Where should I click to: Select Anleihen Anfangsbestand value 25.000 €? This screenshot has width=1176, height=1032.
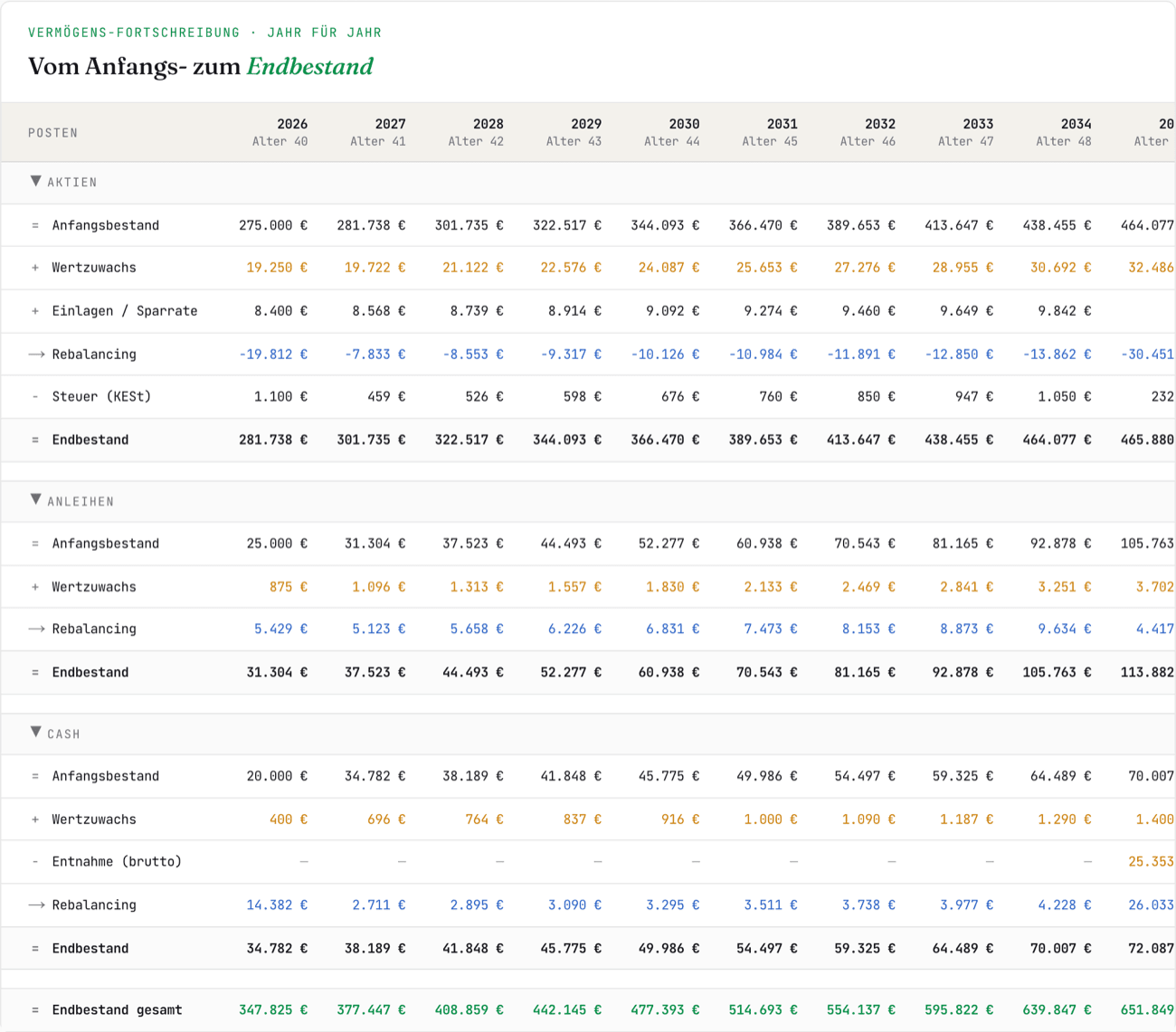tap(277, 544)
